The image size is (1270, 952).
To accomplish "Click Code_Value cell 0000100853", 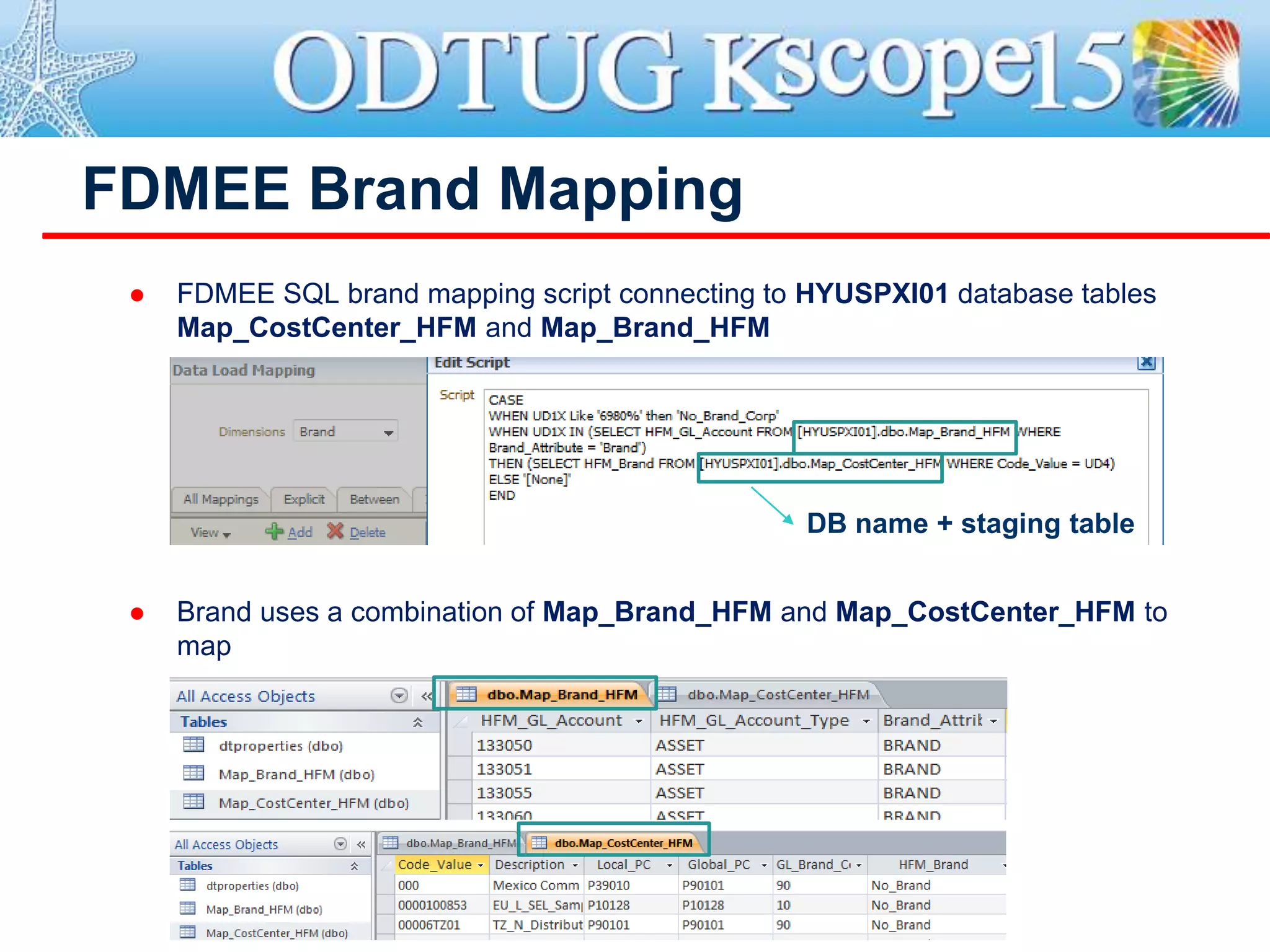I will pos(443,905).
